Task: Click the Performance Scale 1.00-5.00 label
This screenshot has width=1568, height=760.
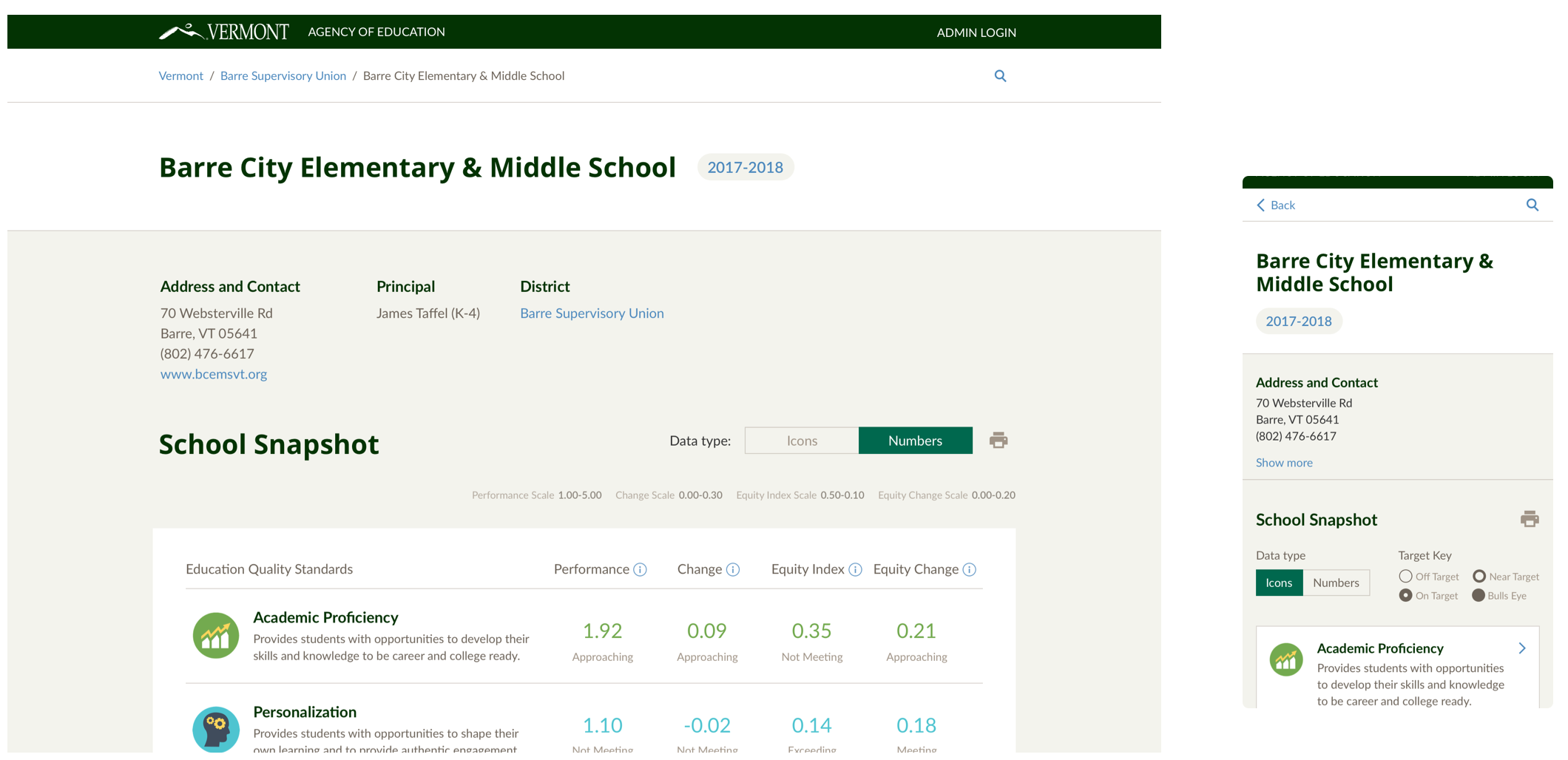Action: 537,495
